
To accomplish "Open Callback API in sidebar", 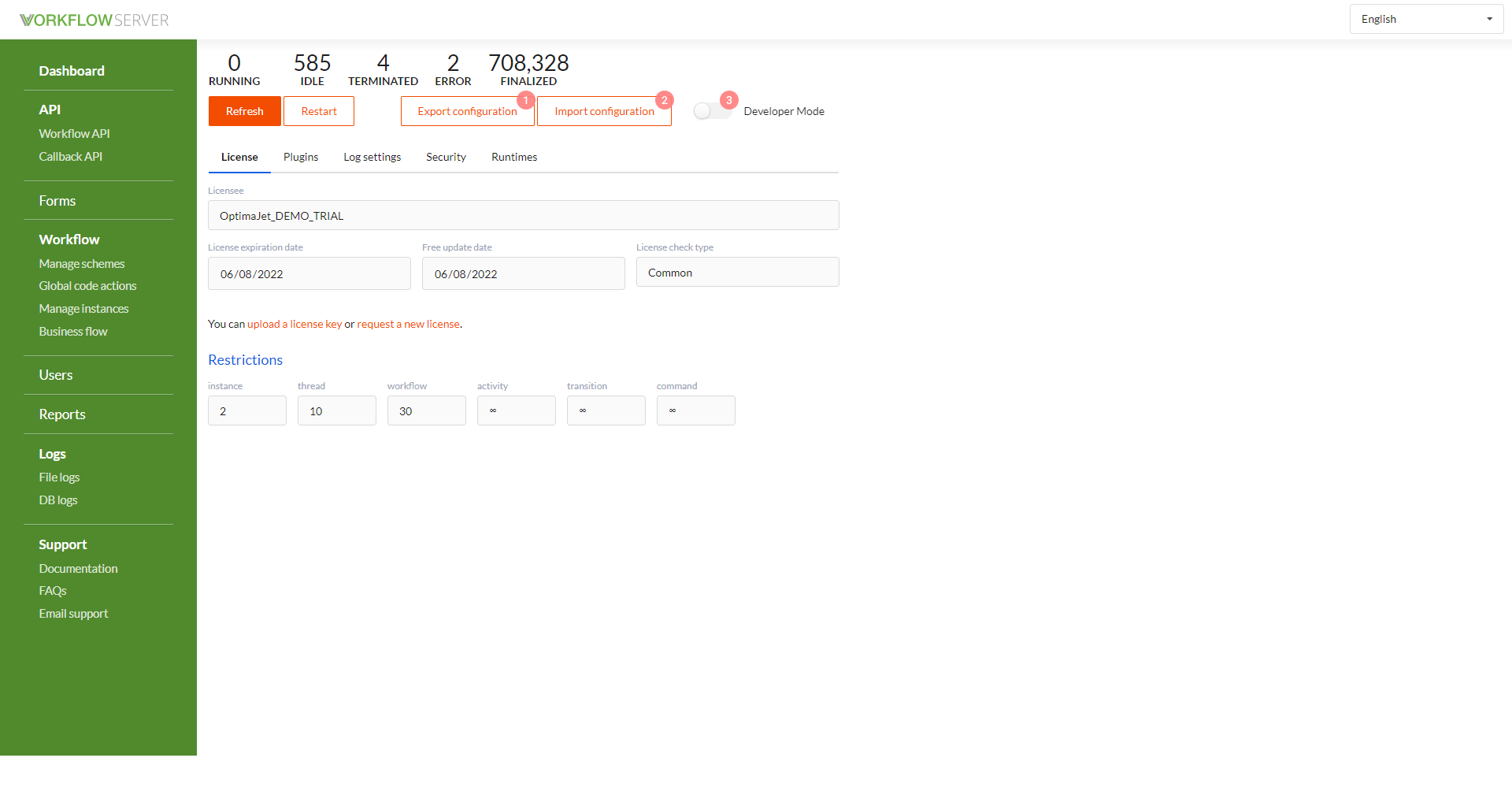I will (x=71, y=157).
